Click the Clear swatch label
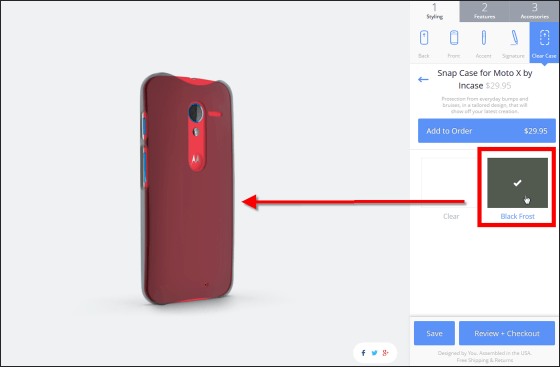 point(451,216)
